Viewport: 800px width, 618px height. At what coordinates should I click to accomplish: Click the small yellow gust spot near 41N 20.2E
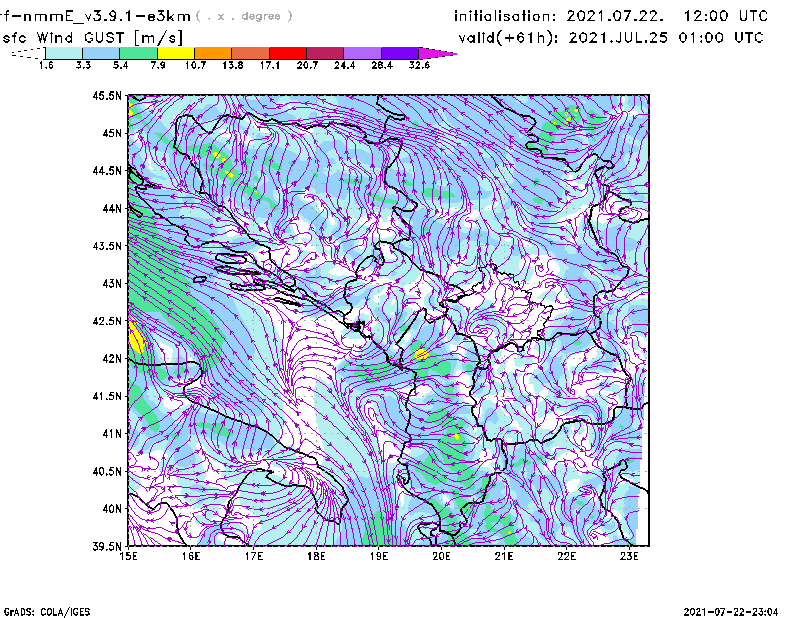coord(457,437)
